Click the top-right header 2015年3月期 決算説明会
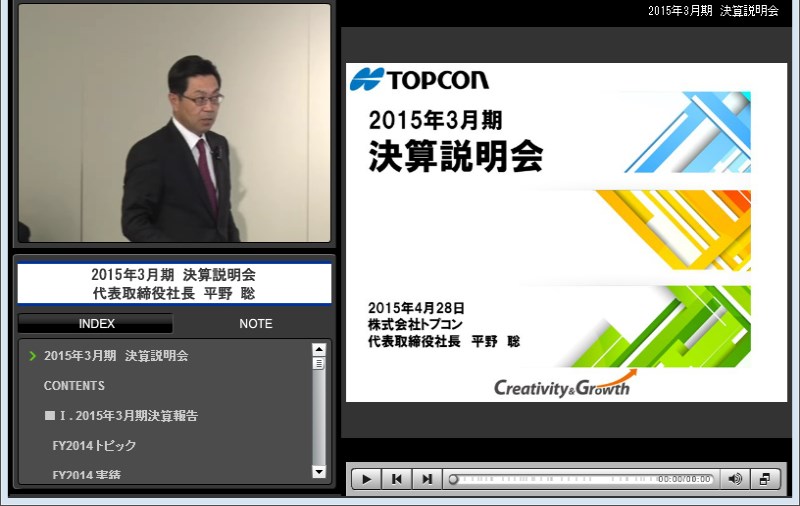 tap(713, 11)
